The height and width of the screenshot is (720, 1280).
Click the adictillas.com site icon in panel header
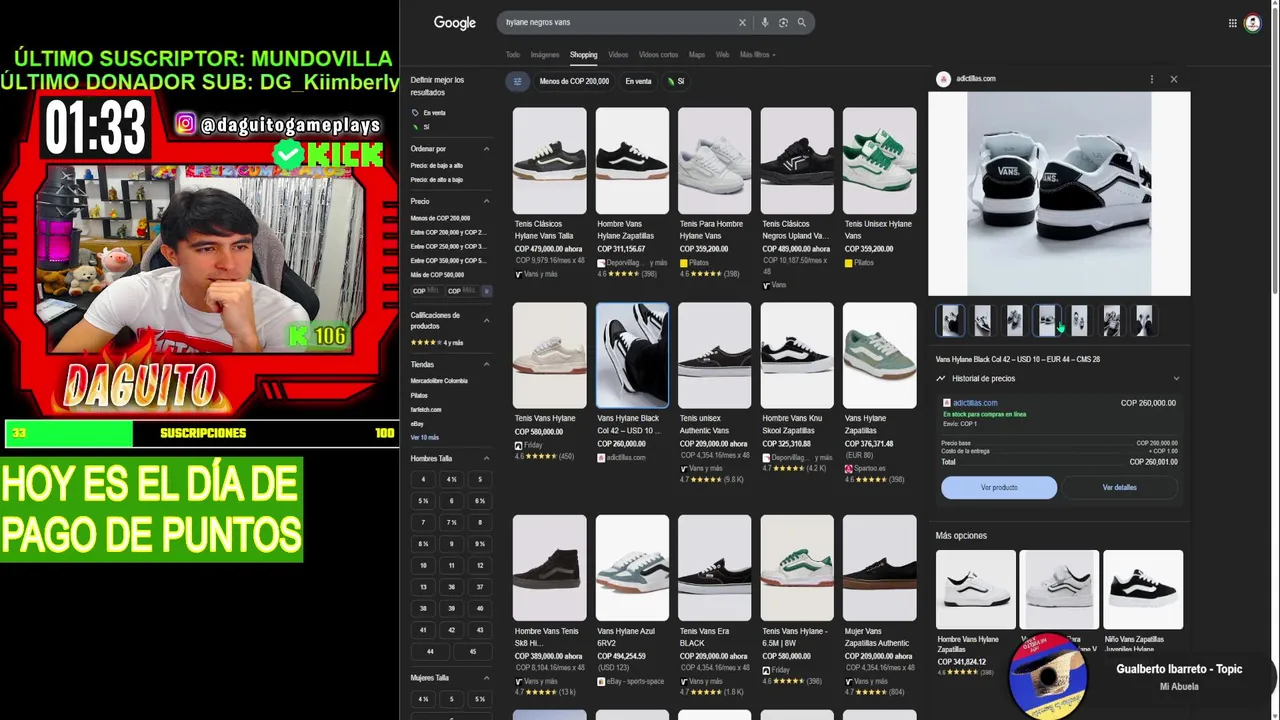943,79
